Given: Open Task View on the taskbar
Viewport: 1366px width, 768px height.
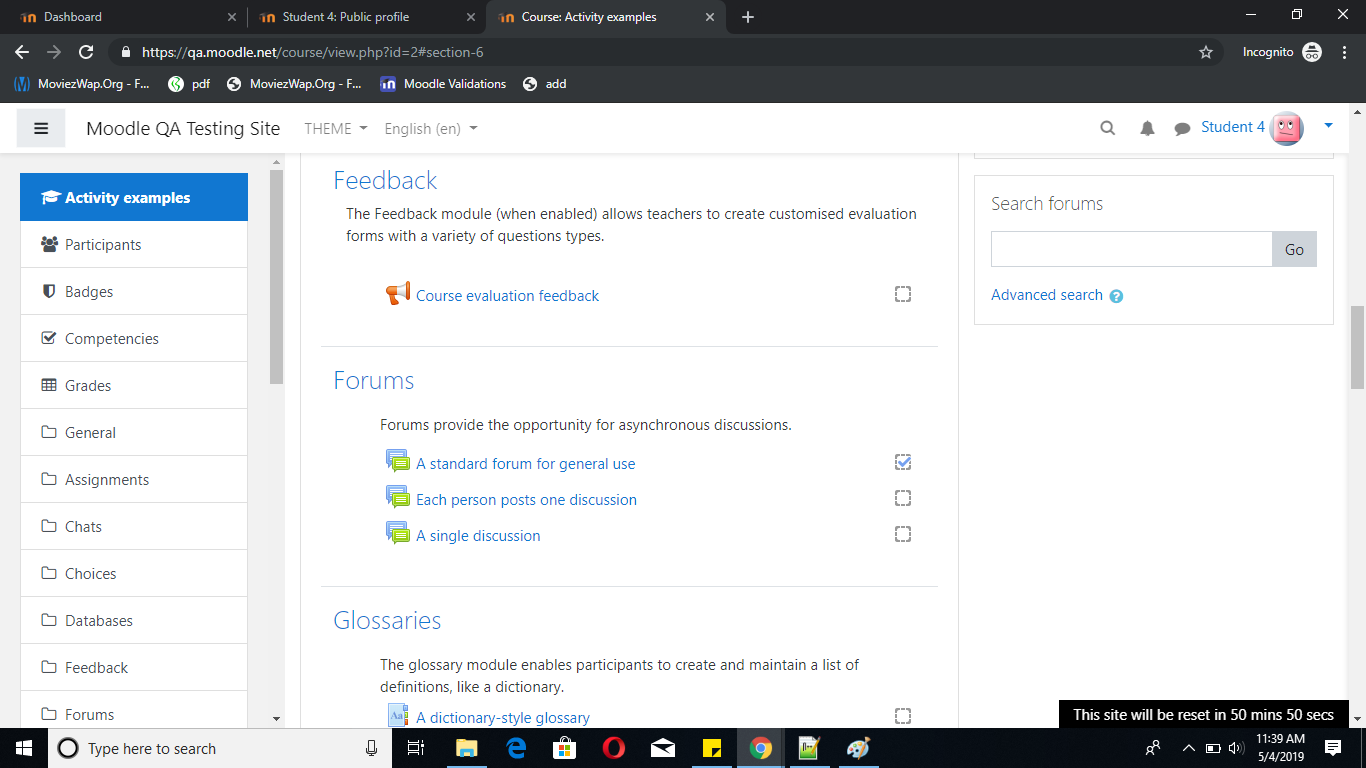Looking at the screenshot, I should coord(417,748).
